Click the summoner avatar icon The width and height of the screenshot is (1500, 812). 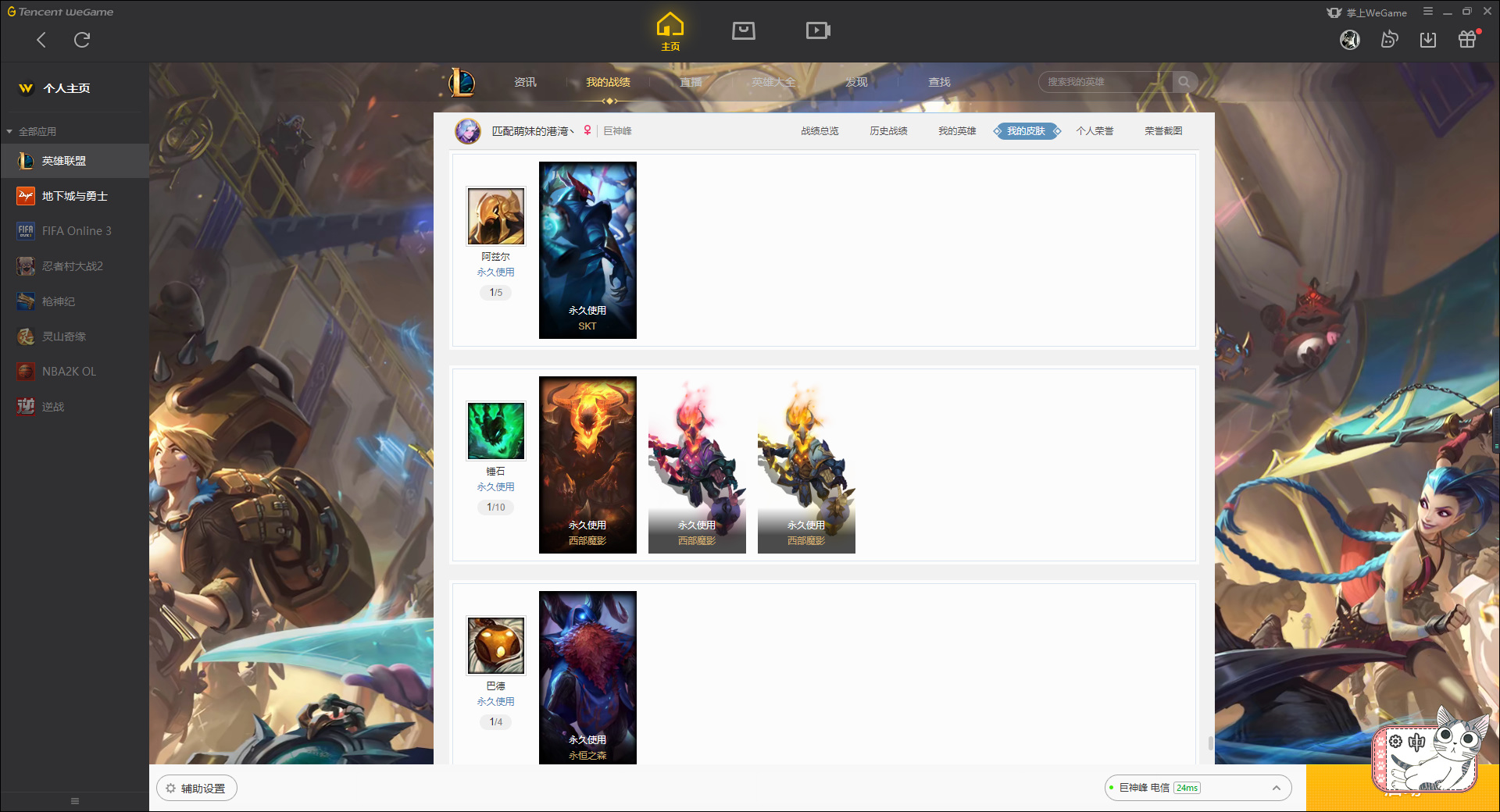[x=468, y=131]
